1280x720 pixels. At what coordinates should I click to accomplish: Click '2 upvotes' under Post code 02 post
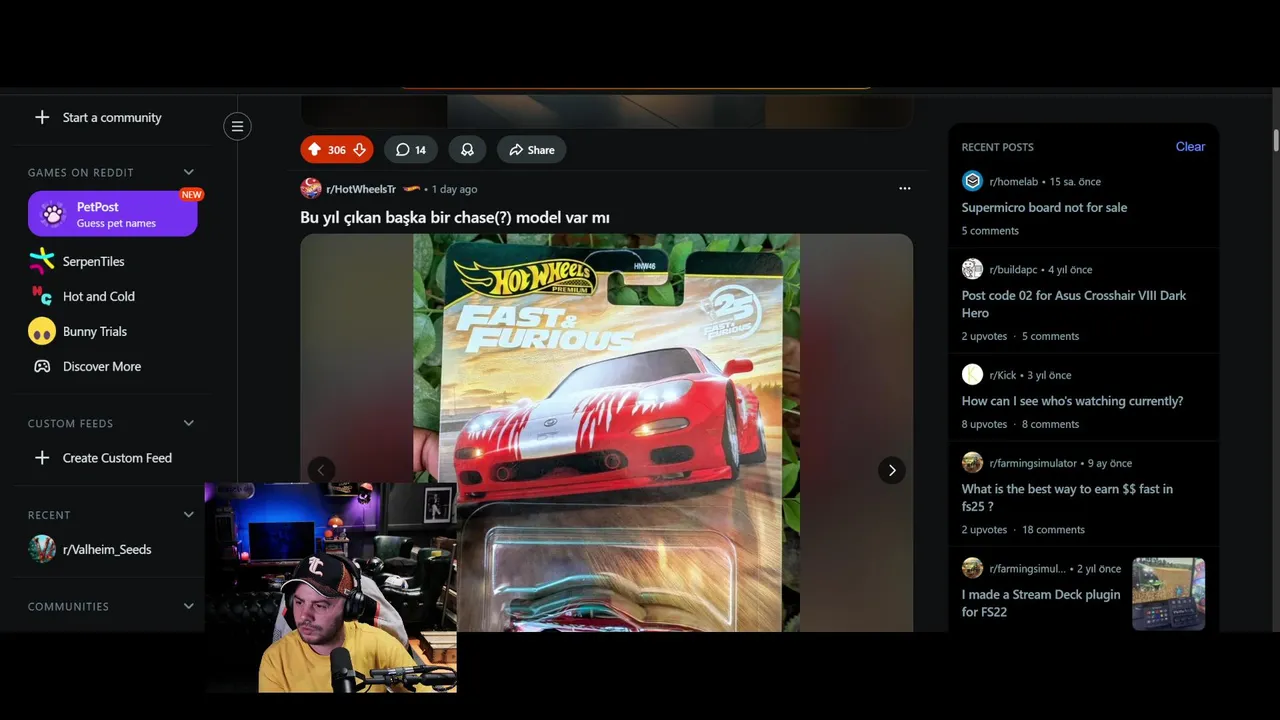(x=984, y=336)
